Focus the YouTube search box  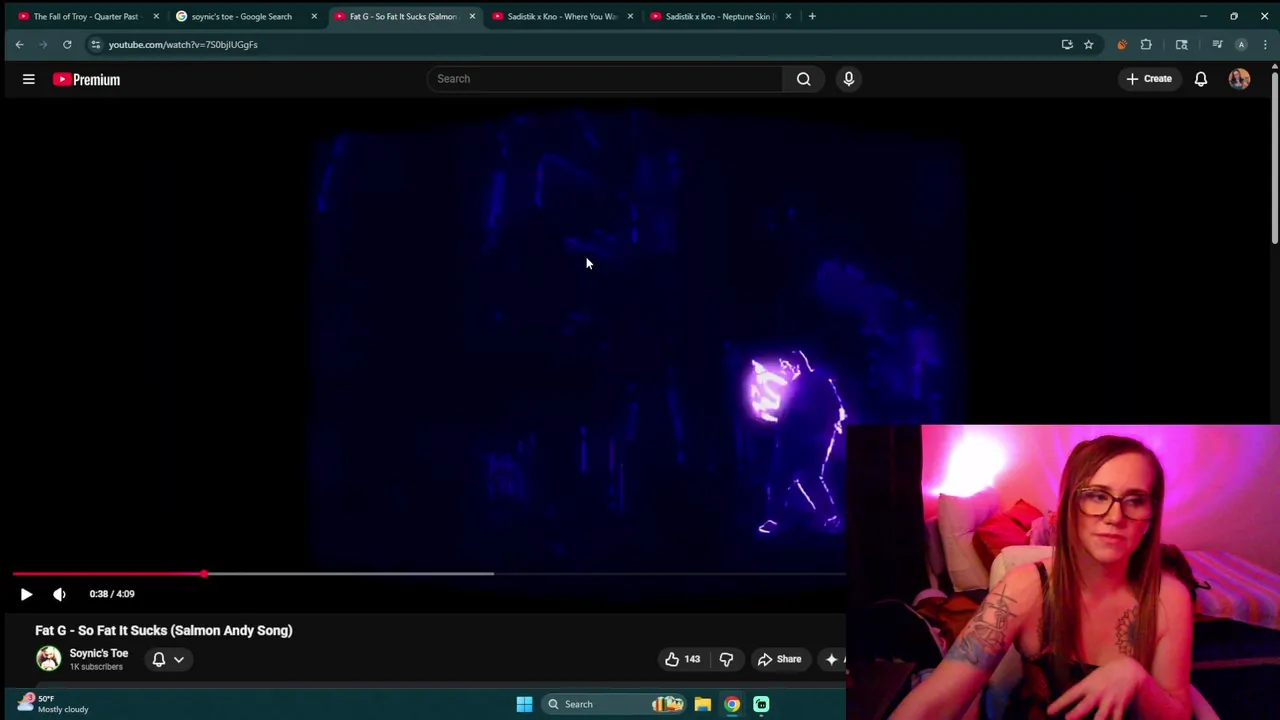pyautogui.click(x=605, y=79)
